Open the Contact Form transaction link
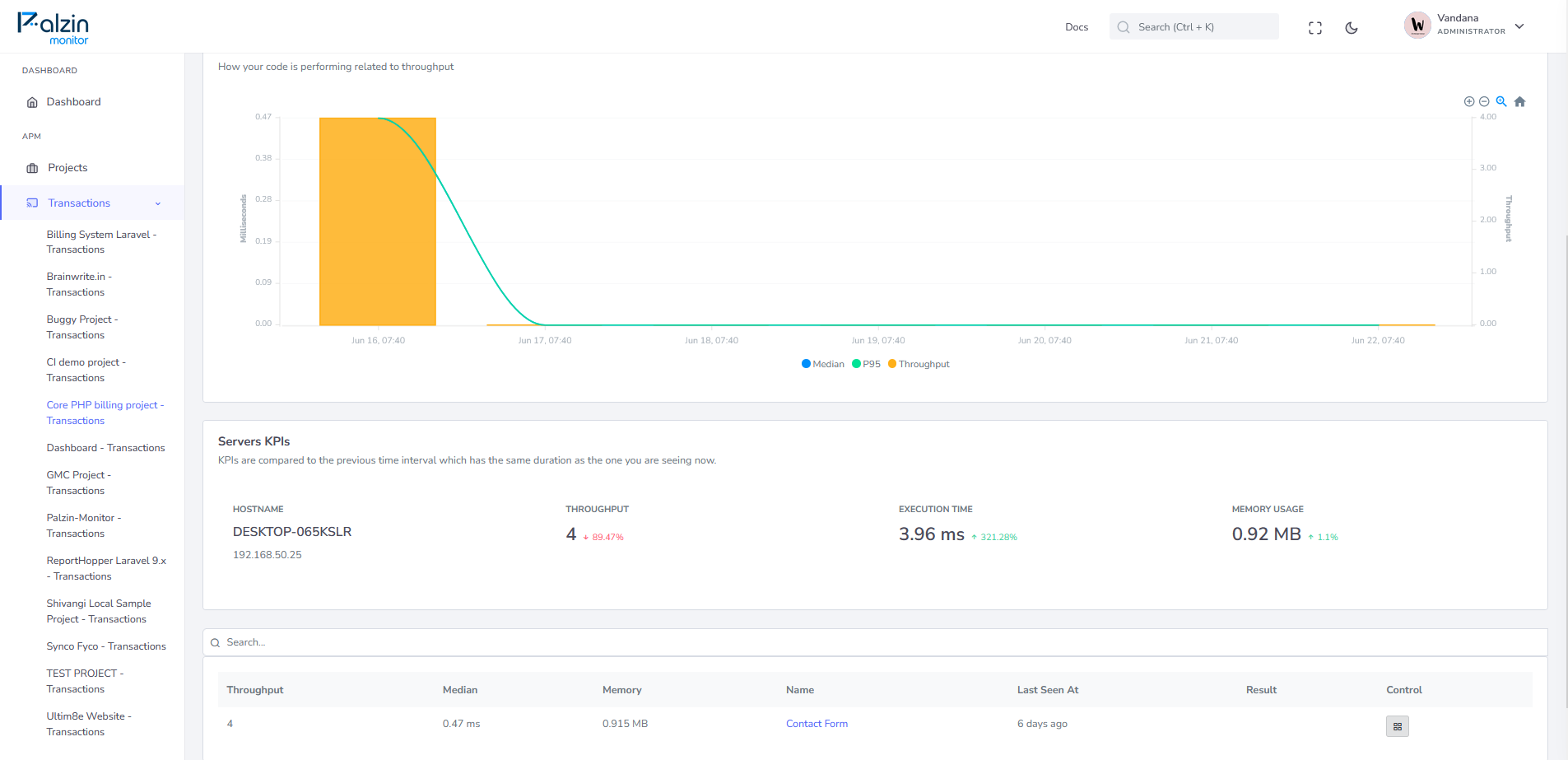This screenshot has width=1568, height=760. pyautogui.click(x=817, y=724)
